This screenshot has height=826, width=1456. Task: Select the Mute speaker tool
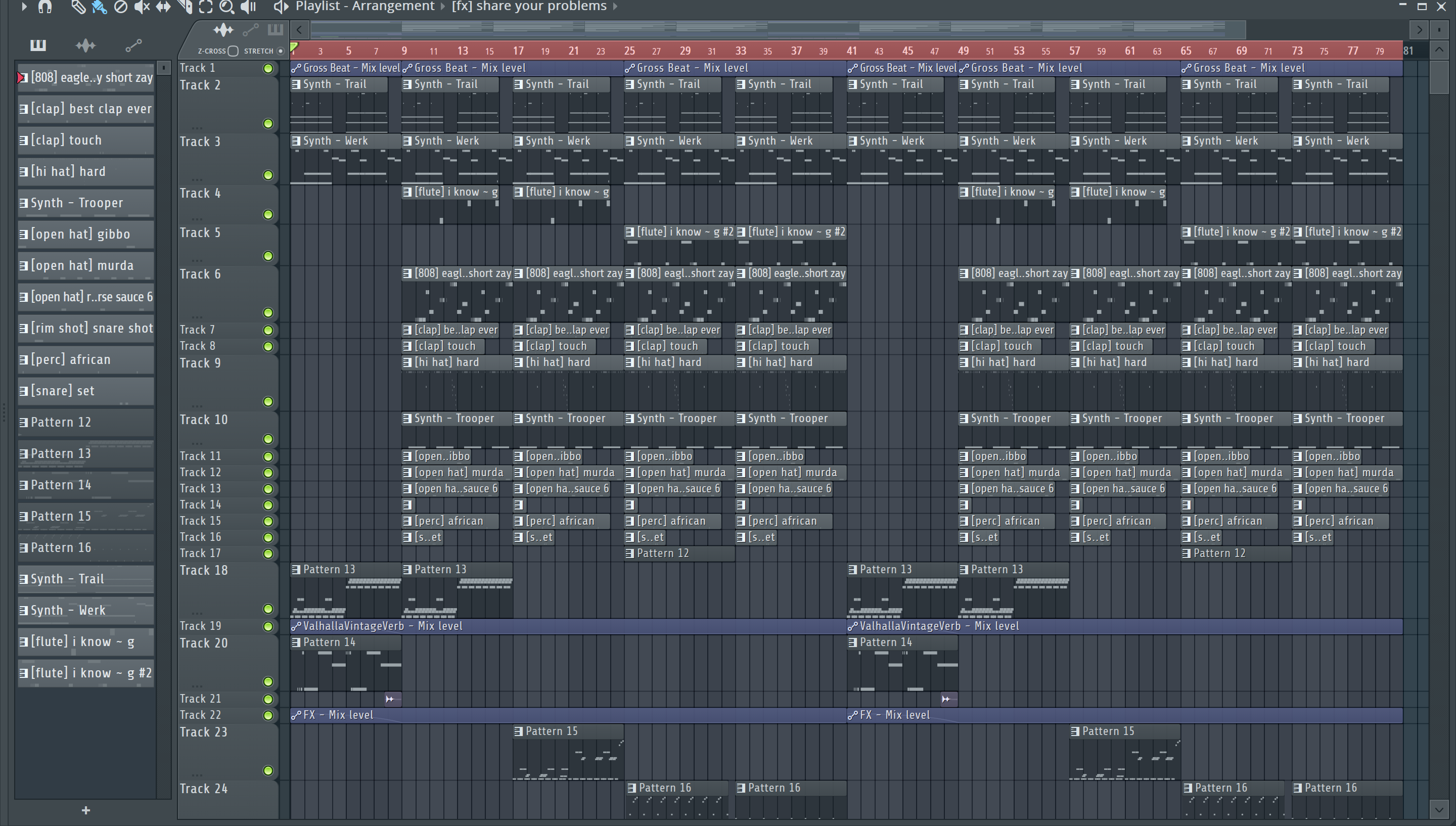pos(142,7)
